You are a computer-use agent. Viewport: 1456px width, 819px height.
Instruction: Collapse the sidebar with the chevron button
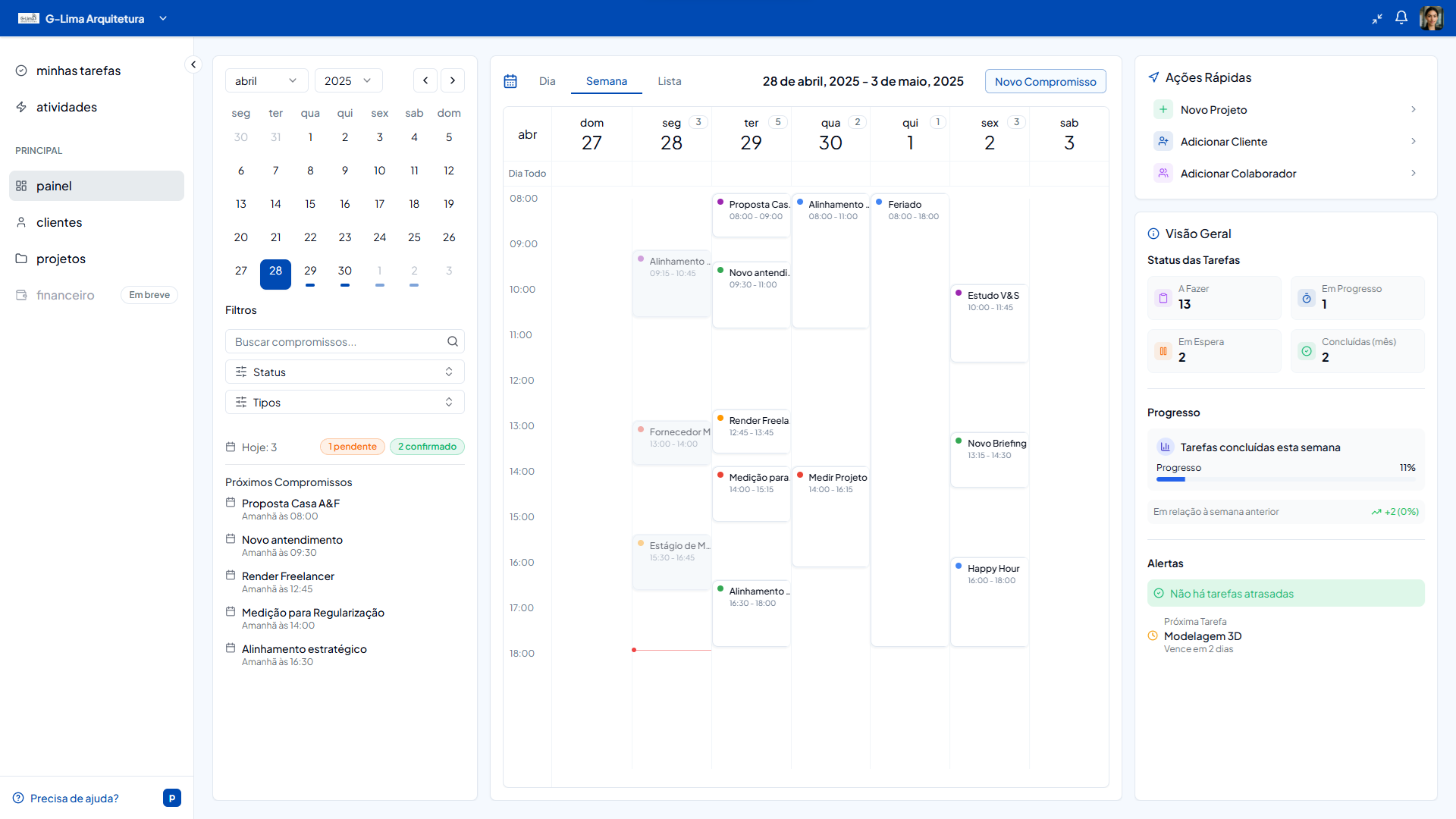coord(193,64)
